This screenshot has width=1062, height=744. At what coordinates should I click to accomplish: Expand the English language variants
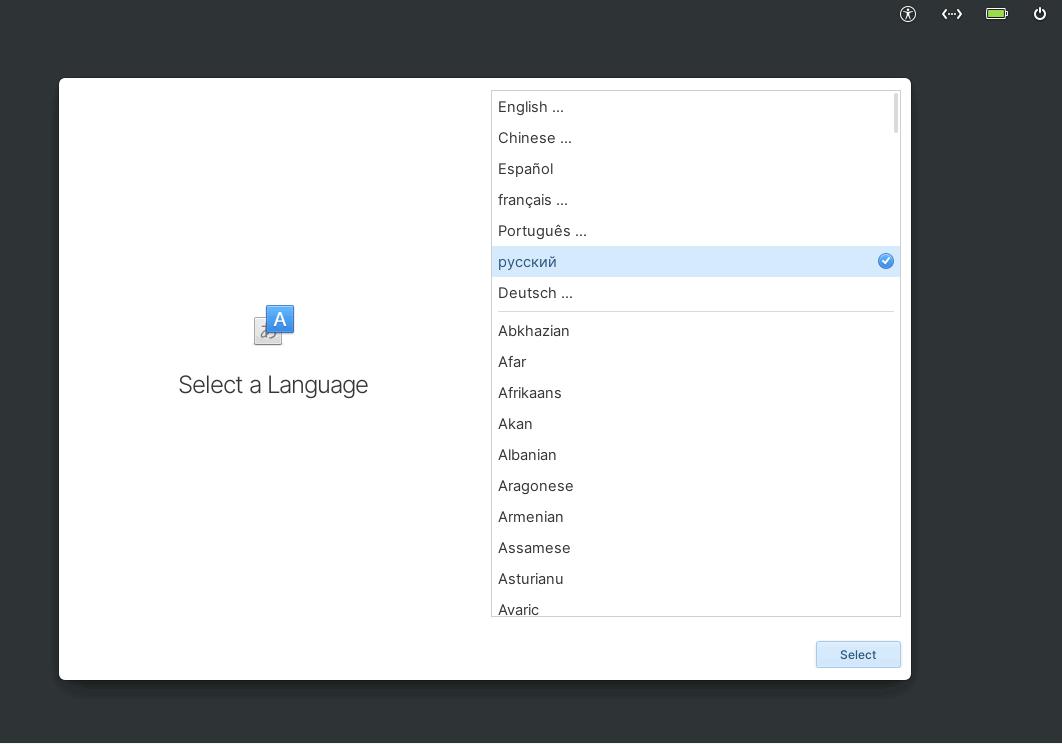531,107
